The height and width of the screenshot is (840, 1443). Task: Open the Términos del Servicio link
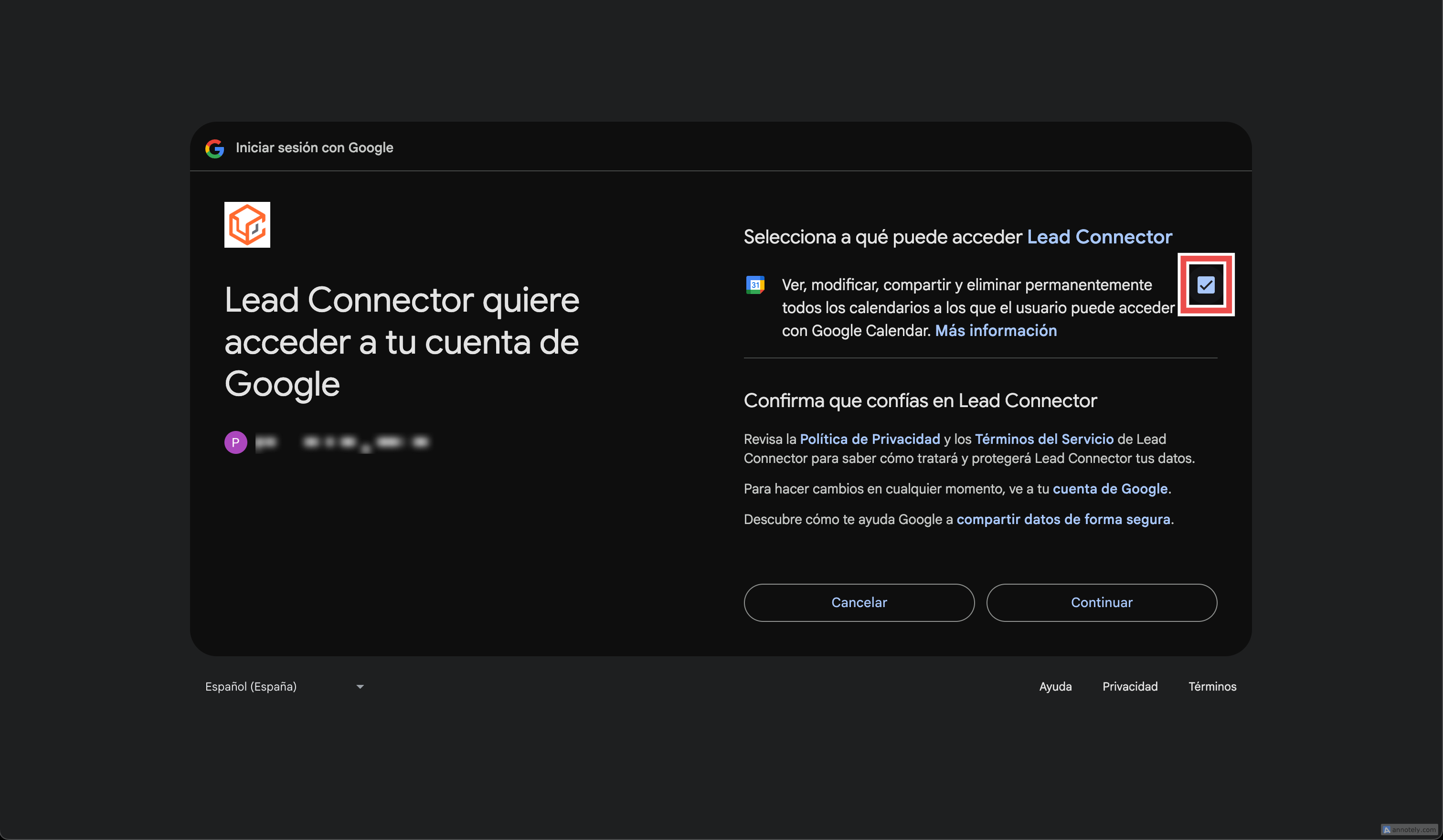point(1044,439)
